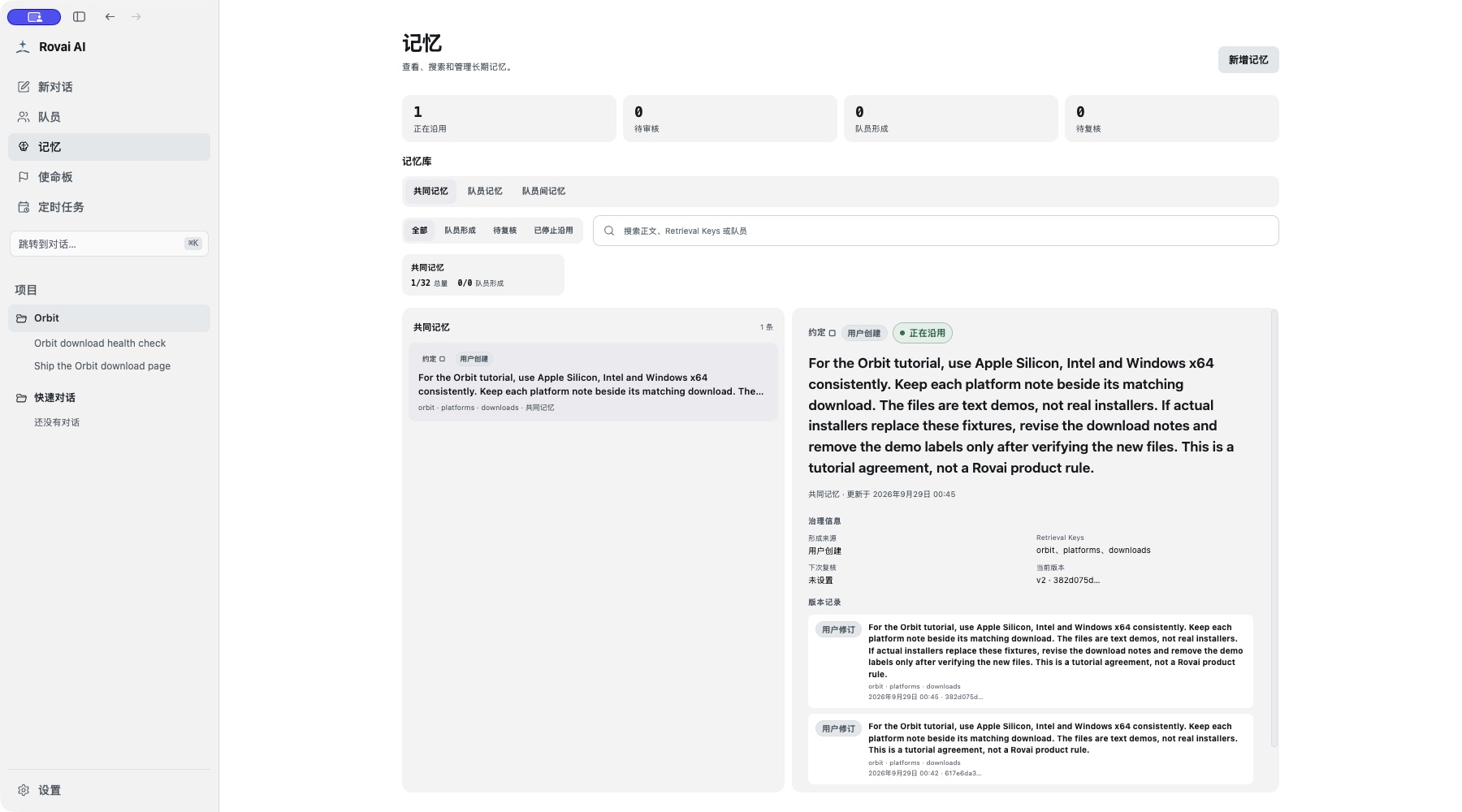This screenshot has width=1462, height=812.
Task: Go back with the left arrow
Action: 110,16
